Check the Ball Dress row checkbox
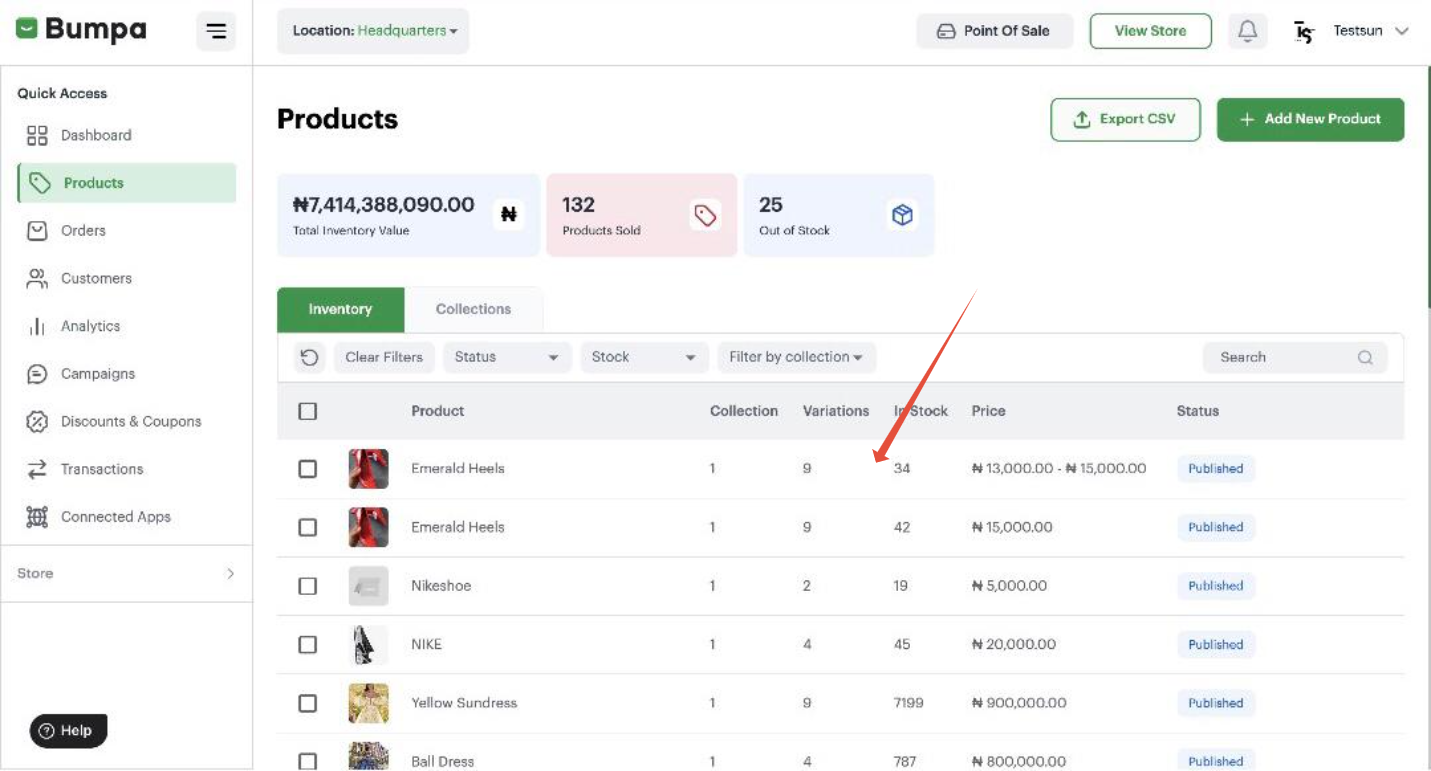This screenshot has width=1431, height=771. [308, 761]
